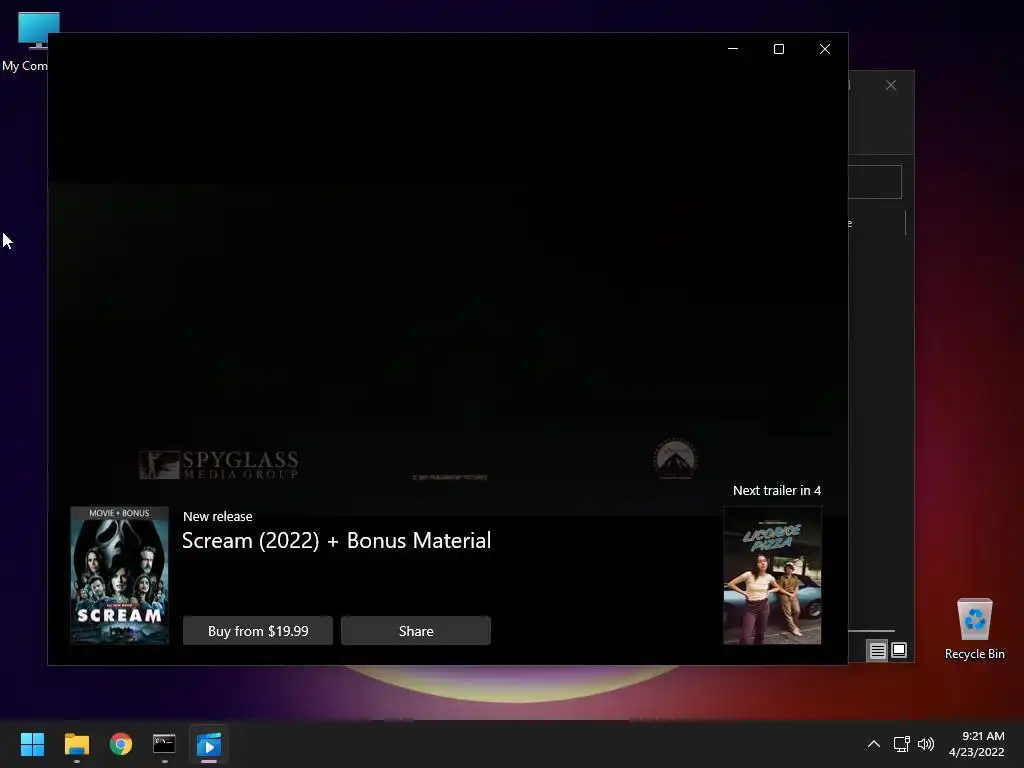Close the background window behind the player
This screenshot has height=768, width=1024.
click(891, 86)
